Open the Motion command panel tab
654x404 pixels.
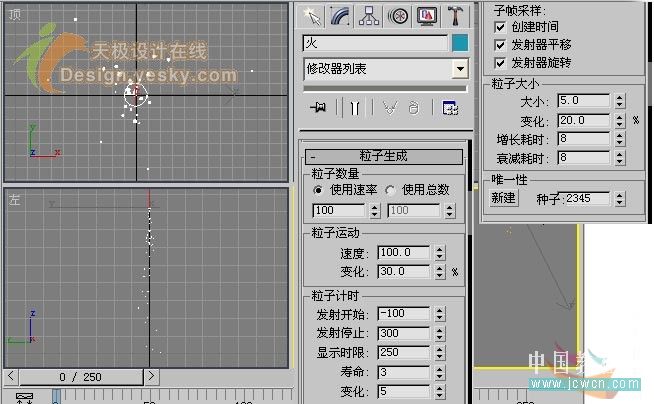[398, 17]
